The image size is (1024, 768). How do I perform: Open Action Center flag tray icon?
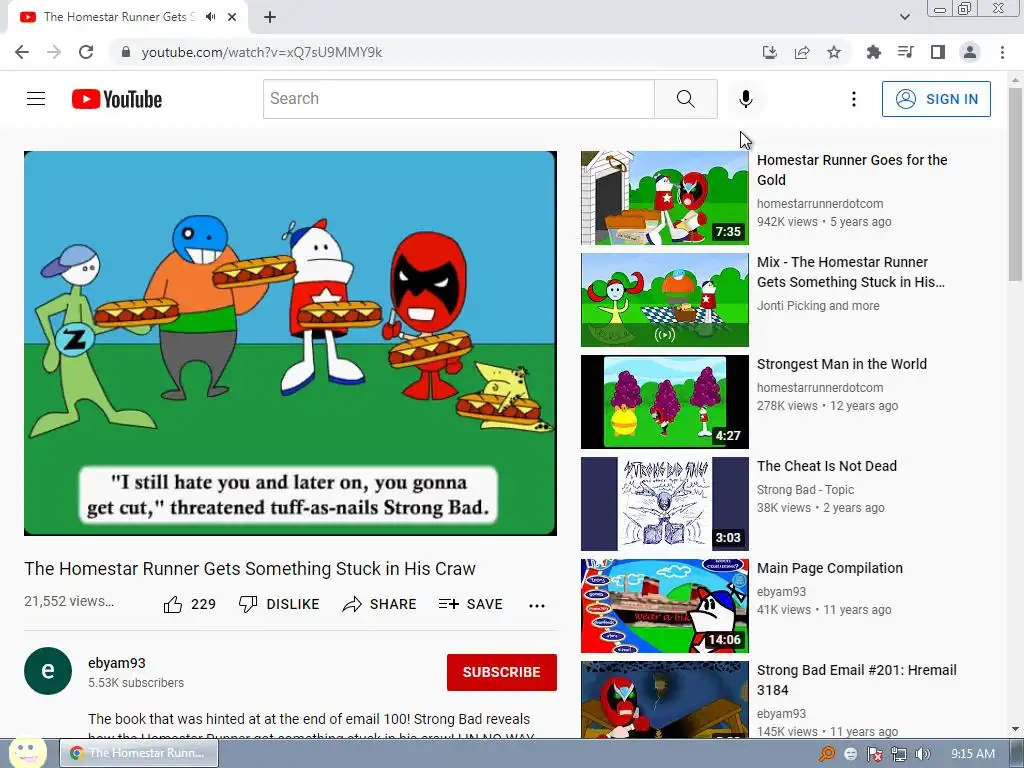pyautogui.click(x=874, y=754)
